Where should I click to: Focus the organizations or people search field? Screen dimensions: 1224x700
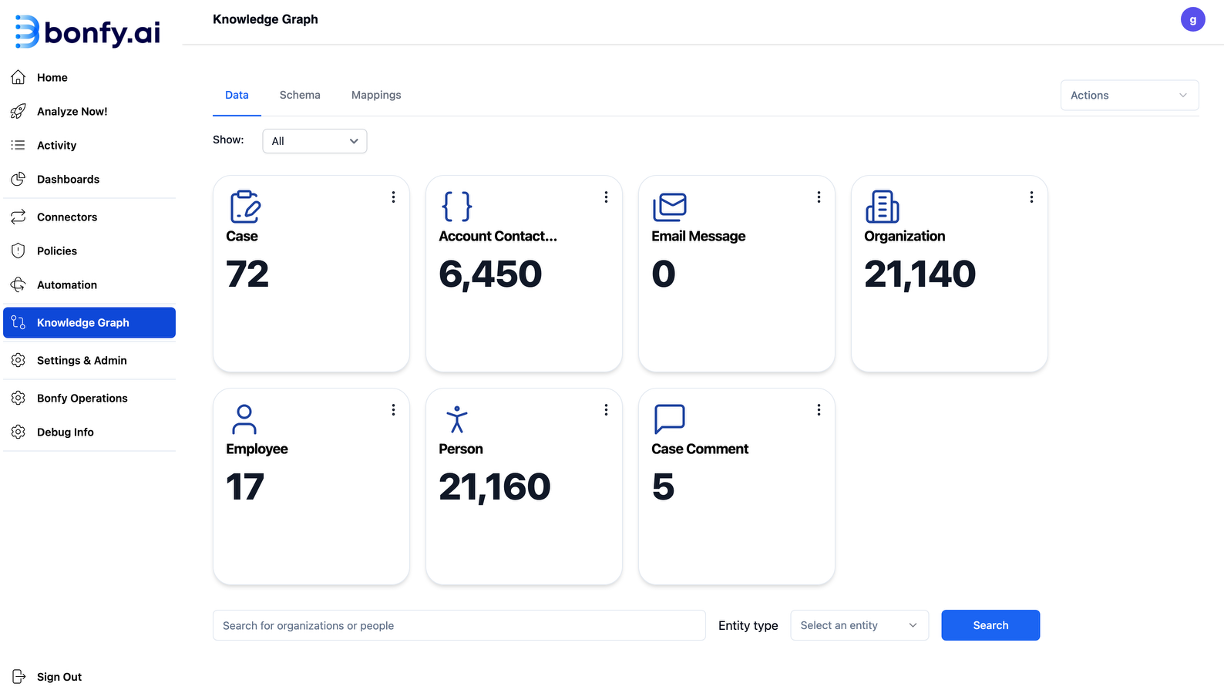coord(459,625)
